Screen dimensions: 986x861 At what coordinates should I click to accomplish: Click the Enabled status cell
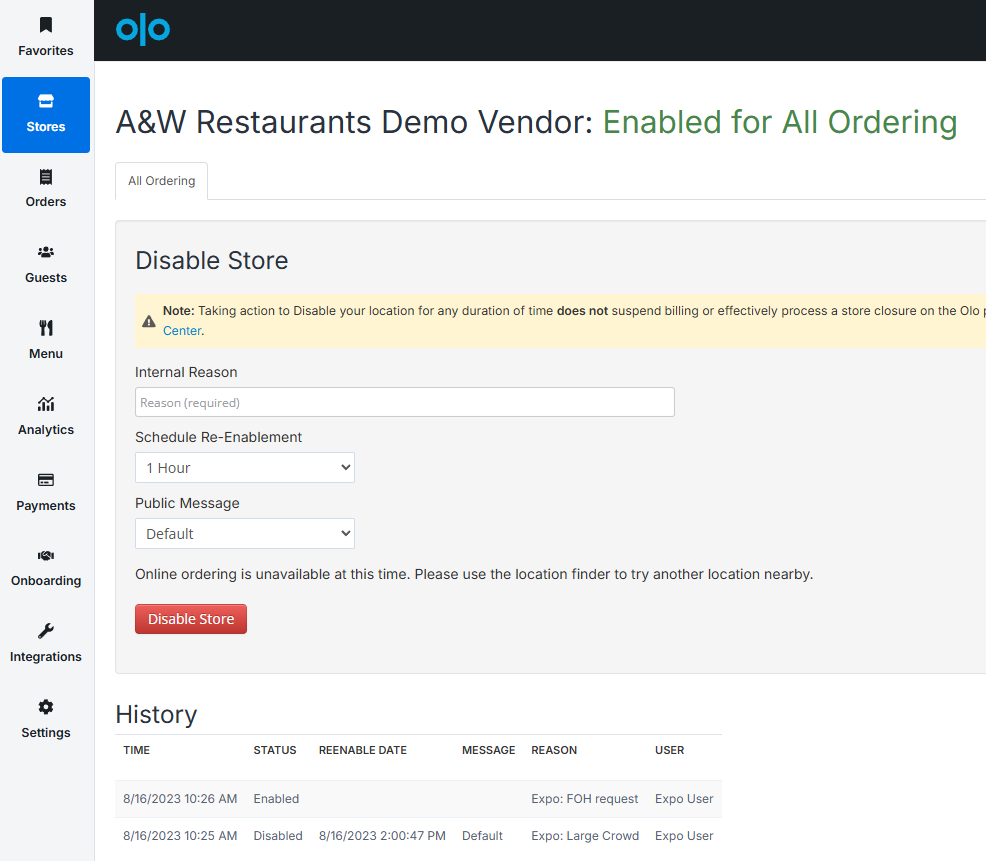tap(276, 799)
